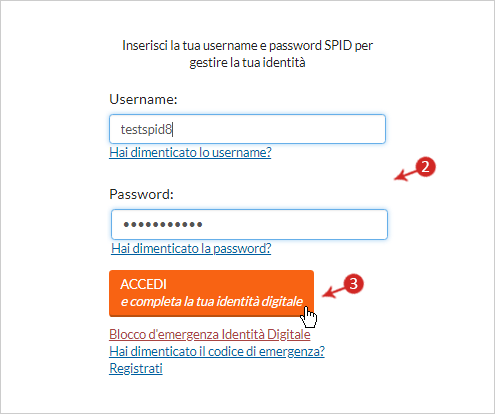Follow Hai dimenticato il codice di emergenza link
Viewport: 495px width, 414px height.
[217, 351]
